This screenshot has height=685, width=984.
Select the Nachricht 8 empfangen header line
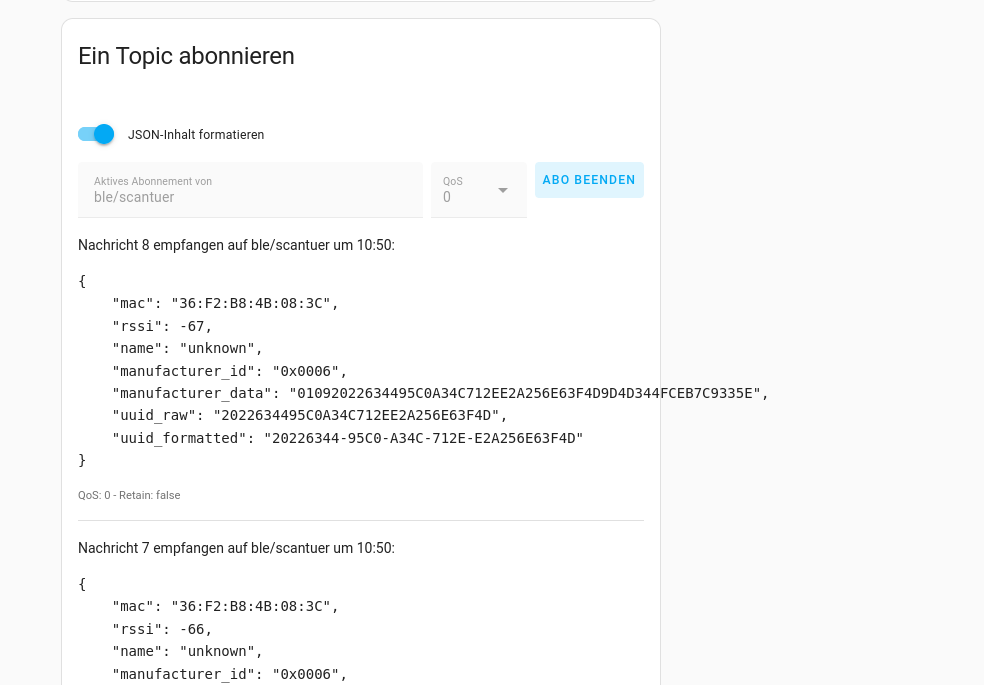coord(236,245)
